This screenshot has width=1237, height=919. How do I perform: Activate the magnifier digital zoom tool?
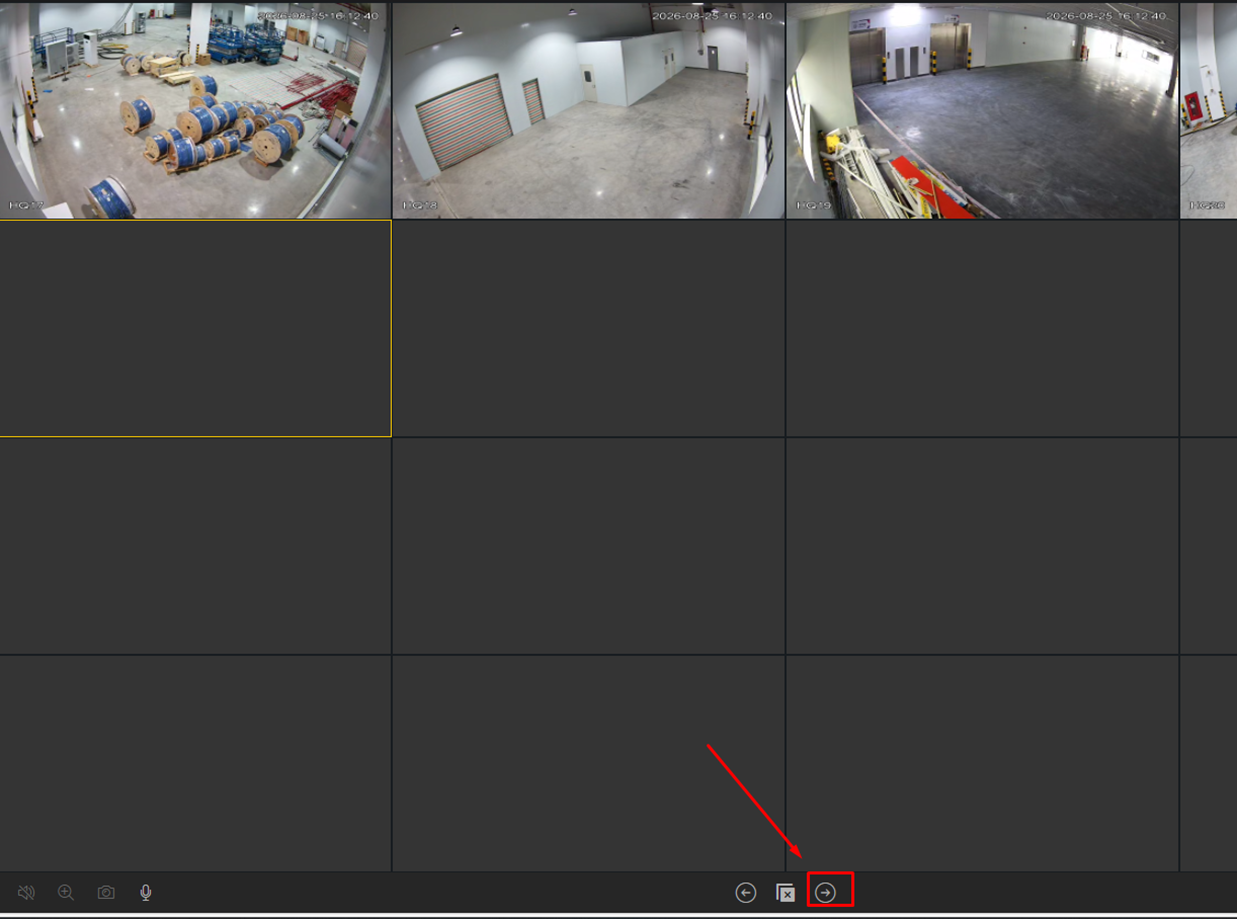tap(66, 892)
